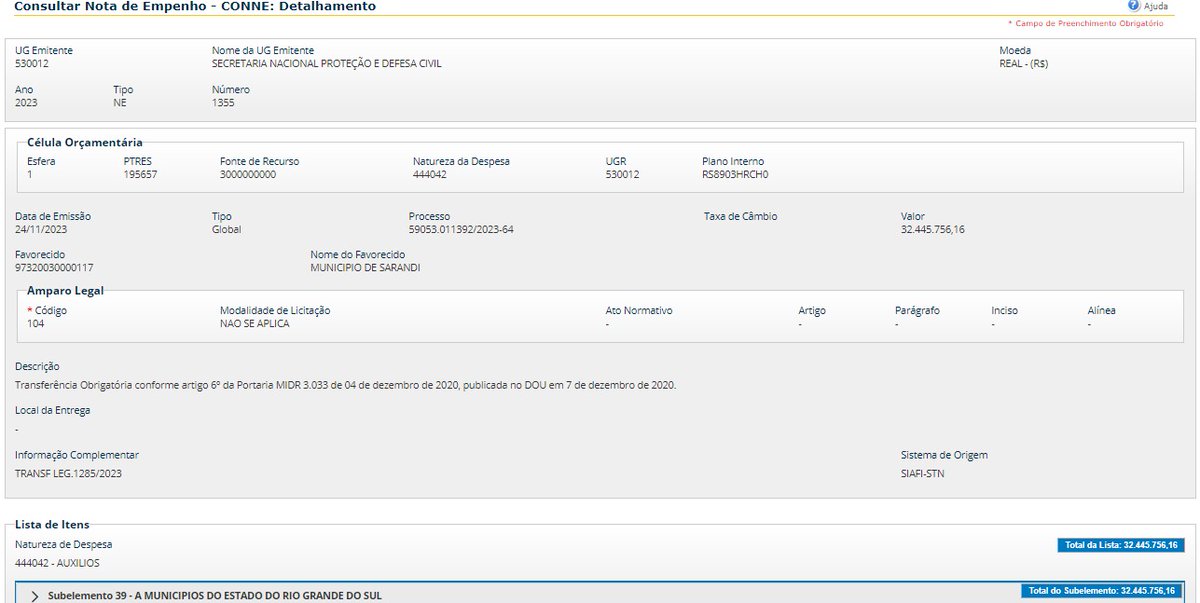The image size is (1200, 603).
Task: Select Processo number 59053.011392/2023-64
Action: click(461, 230)
